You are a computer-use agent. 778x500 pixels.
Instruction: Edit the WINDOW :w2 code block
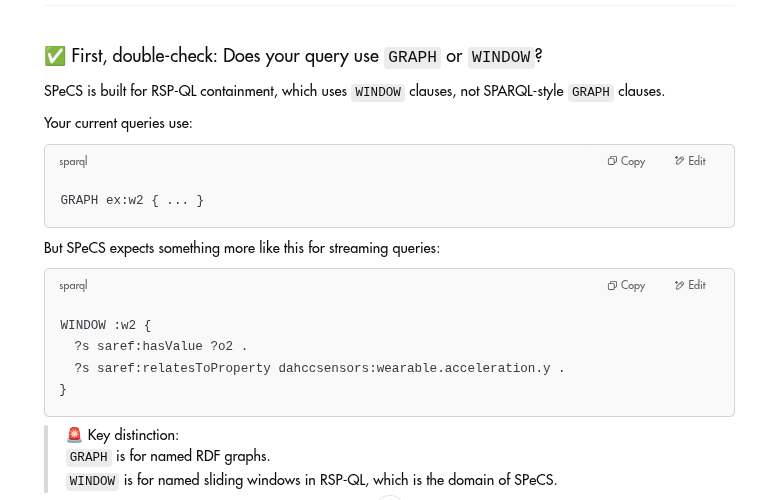(690, 285)
